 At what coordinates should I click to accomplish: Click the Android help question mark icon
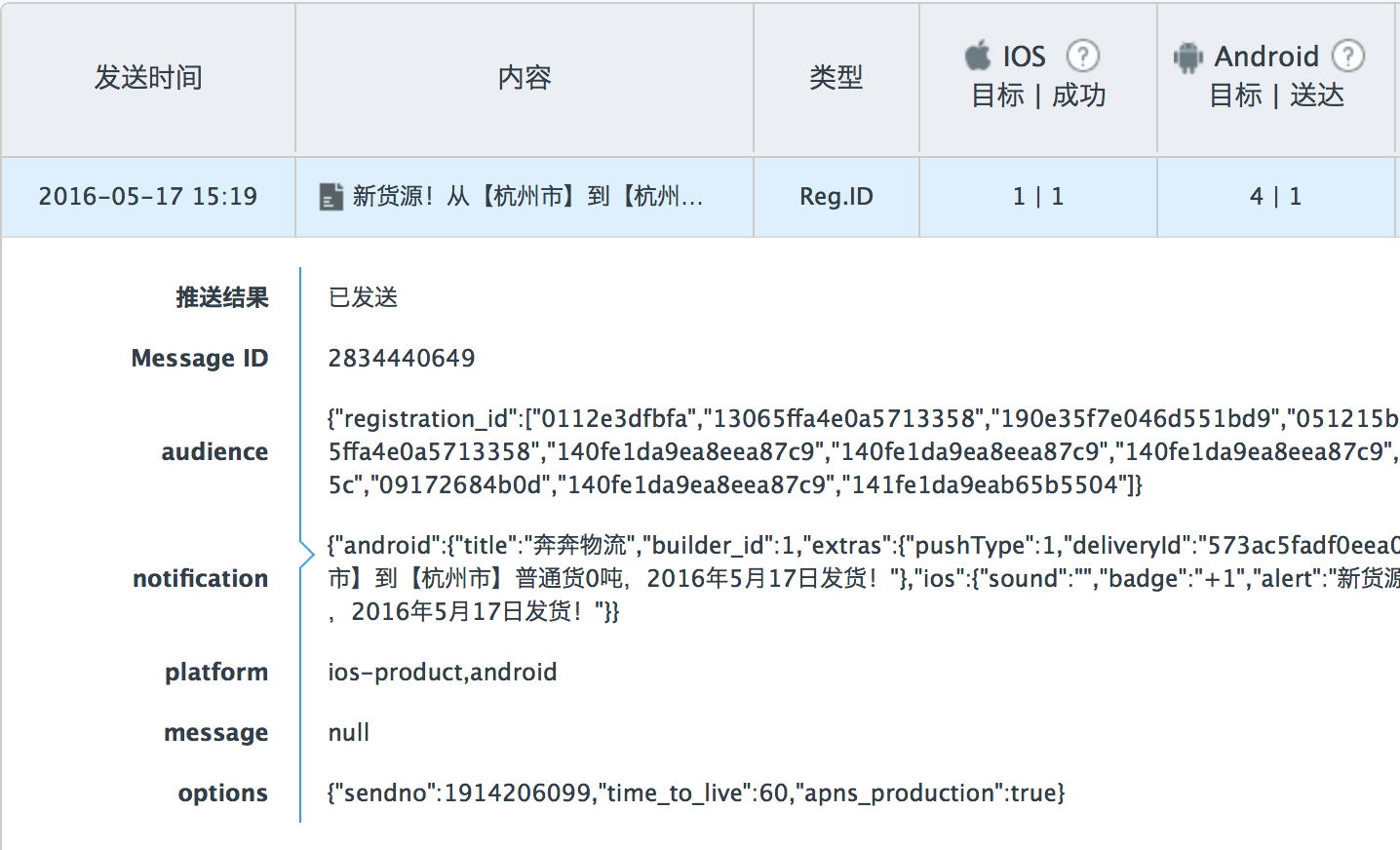(x=1348, y=56)
